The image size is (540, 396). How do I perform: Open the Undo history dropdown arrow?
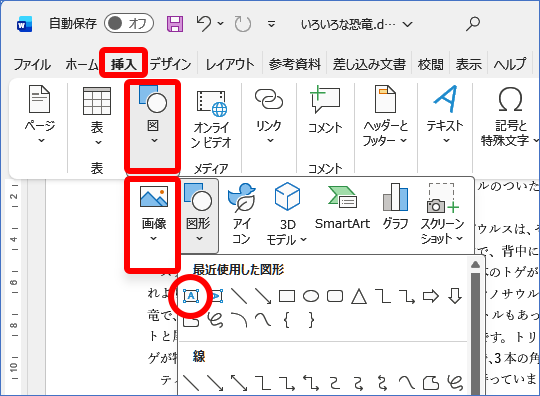[x=221, y=23]
